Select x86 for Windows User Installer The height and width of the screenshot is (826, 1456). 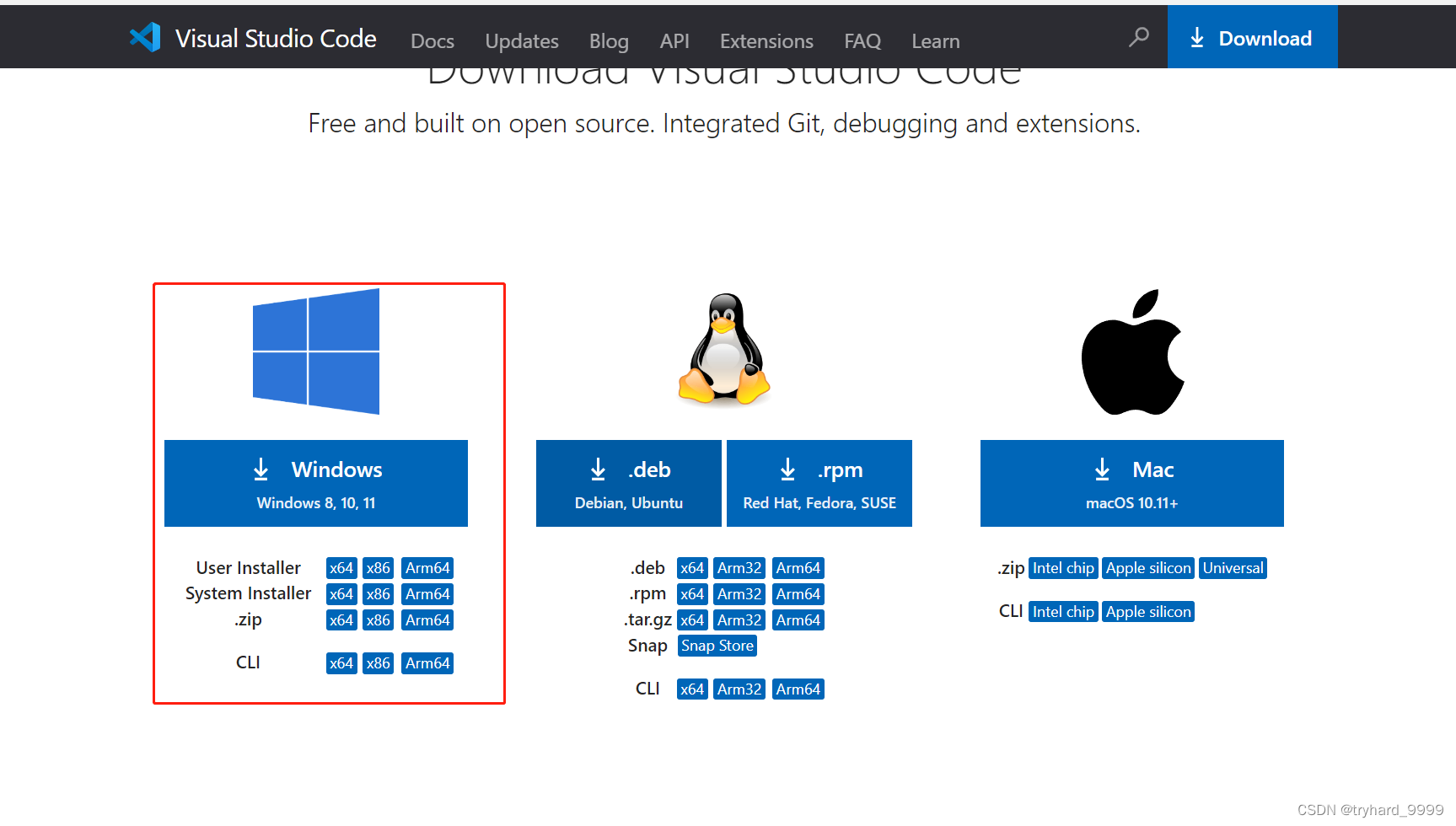(x=379, y=568)
